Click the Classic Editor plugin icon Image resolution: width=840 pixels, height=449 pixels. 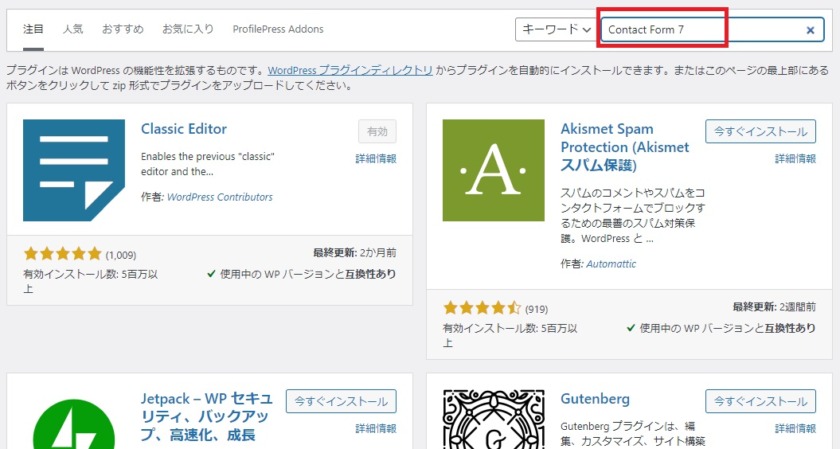74,170
